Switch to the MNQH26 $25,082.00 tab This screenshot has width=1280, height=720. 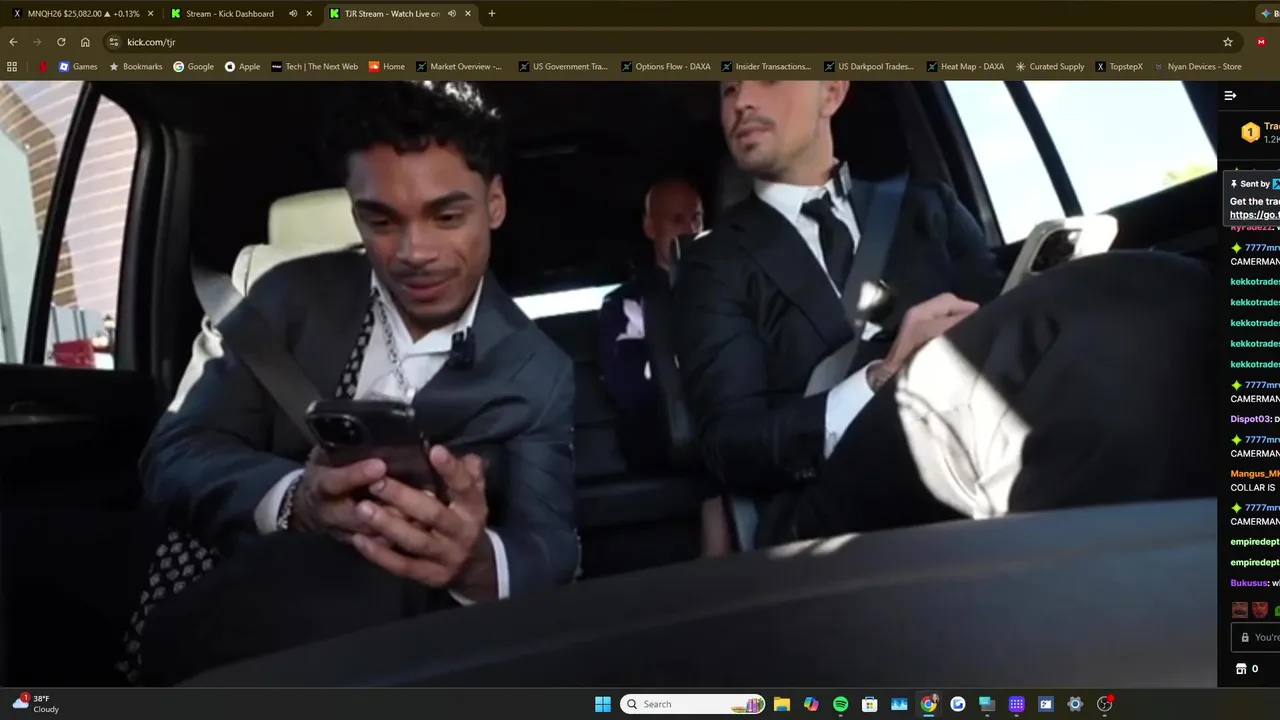84,14
